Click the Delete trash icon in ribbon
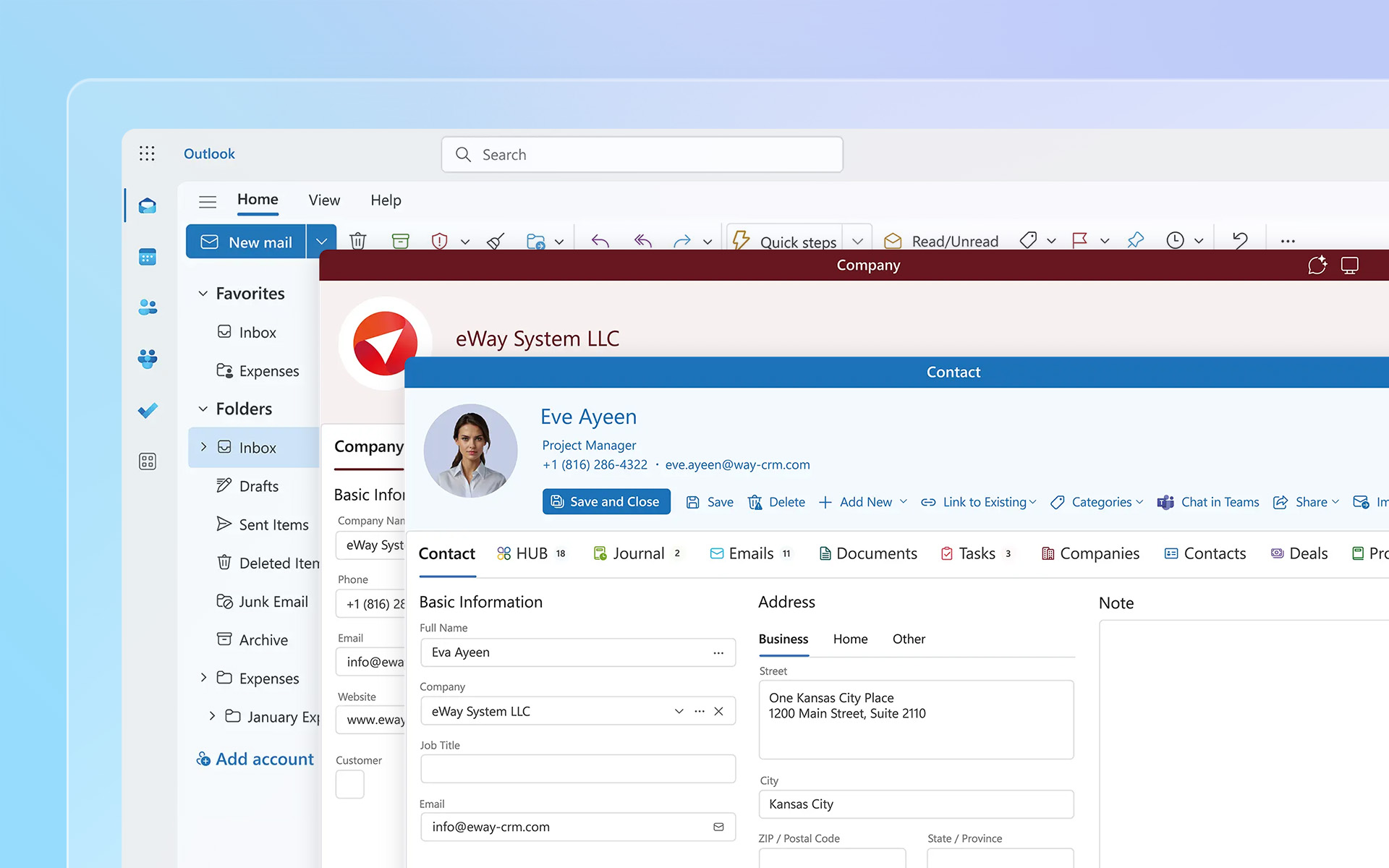This screenshot has height=868, width=1389. 358,240
